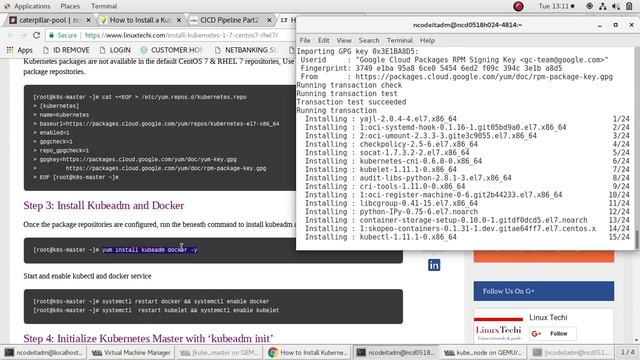Minimize the terminal window
The image size is (640, 360).
pos(600,25)
